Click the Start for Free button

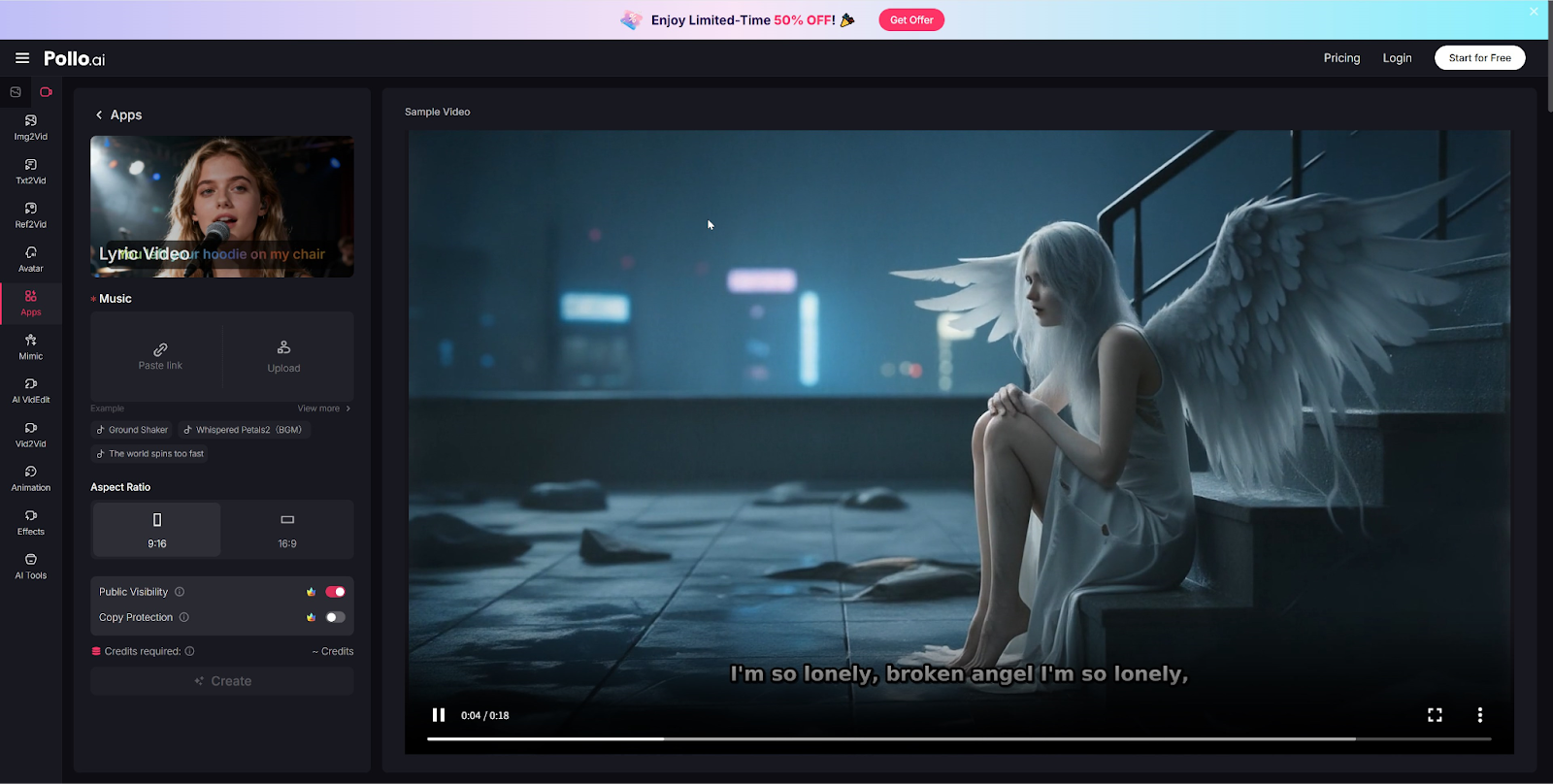click(1479, 58)
